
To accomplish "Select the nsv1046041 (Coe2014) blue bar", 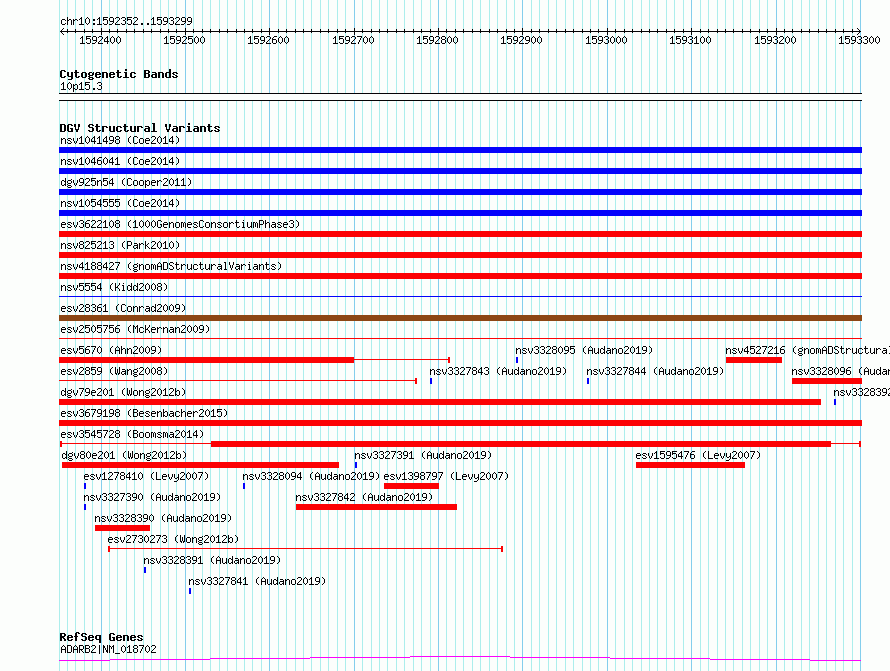I will coord(460,171).
